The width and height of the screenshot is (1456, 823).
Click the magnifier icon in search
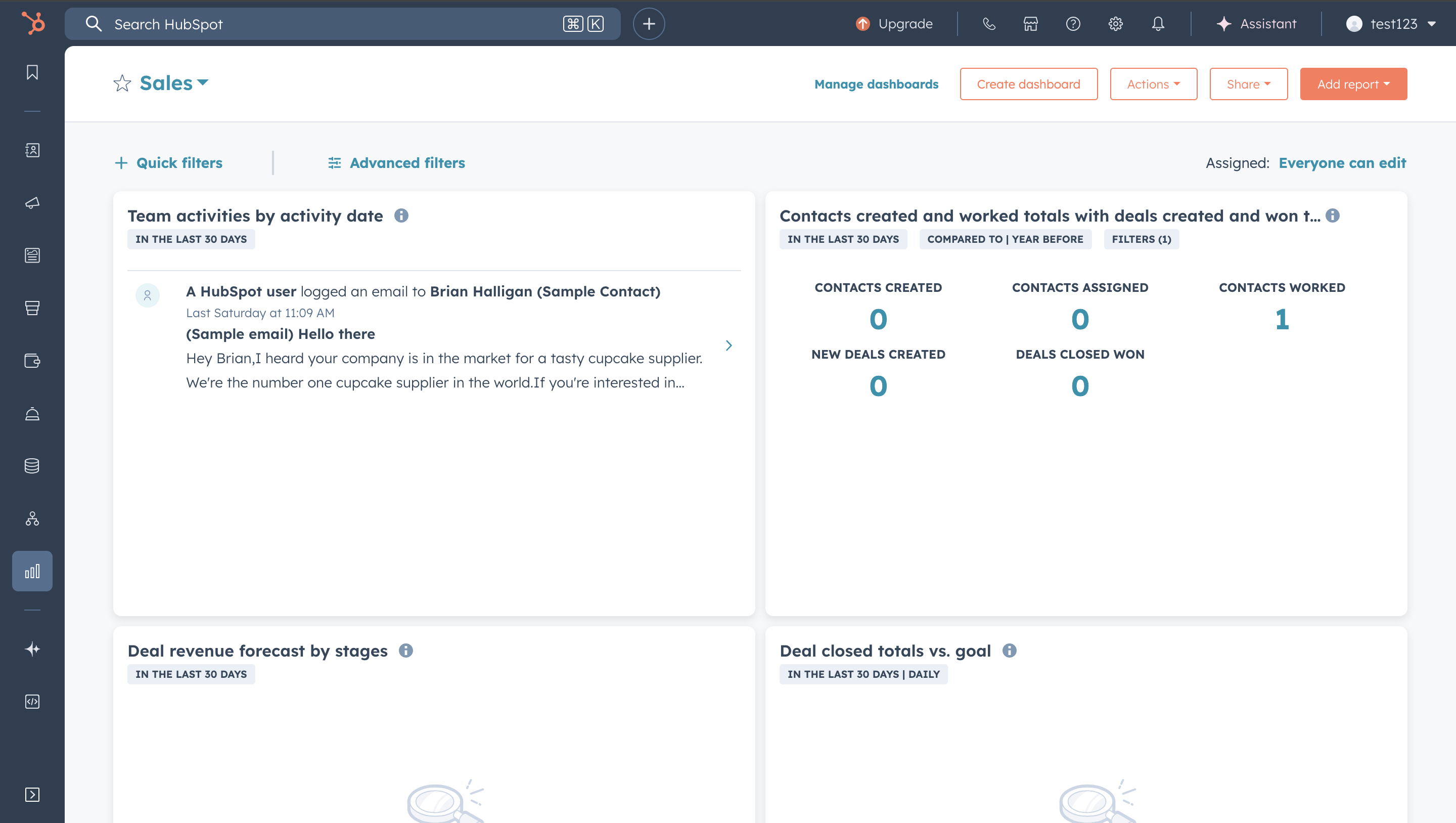coord(93,24)
